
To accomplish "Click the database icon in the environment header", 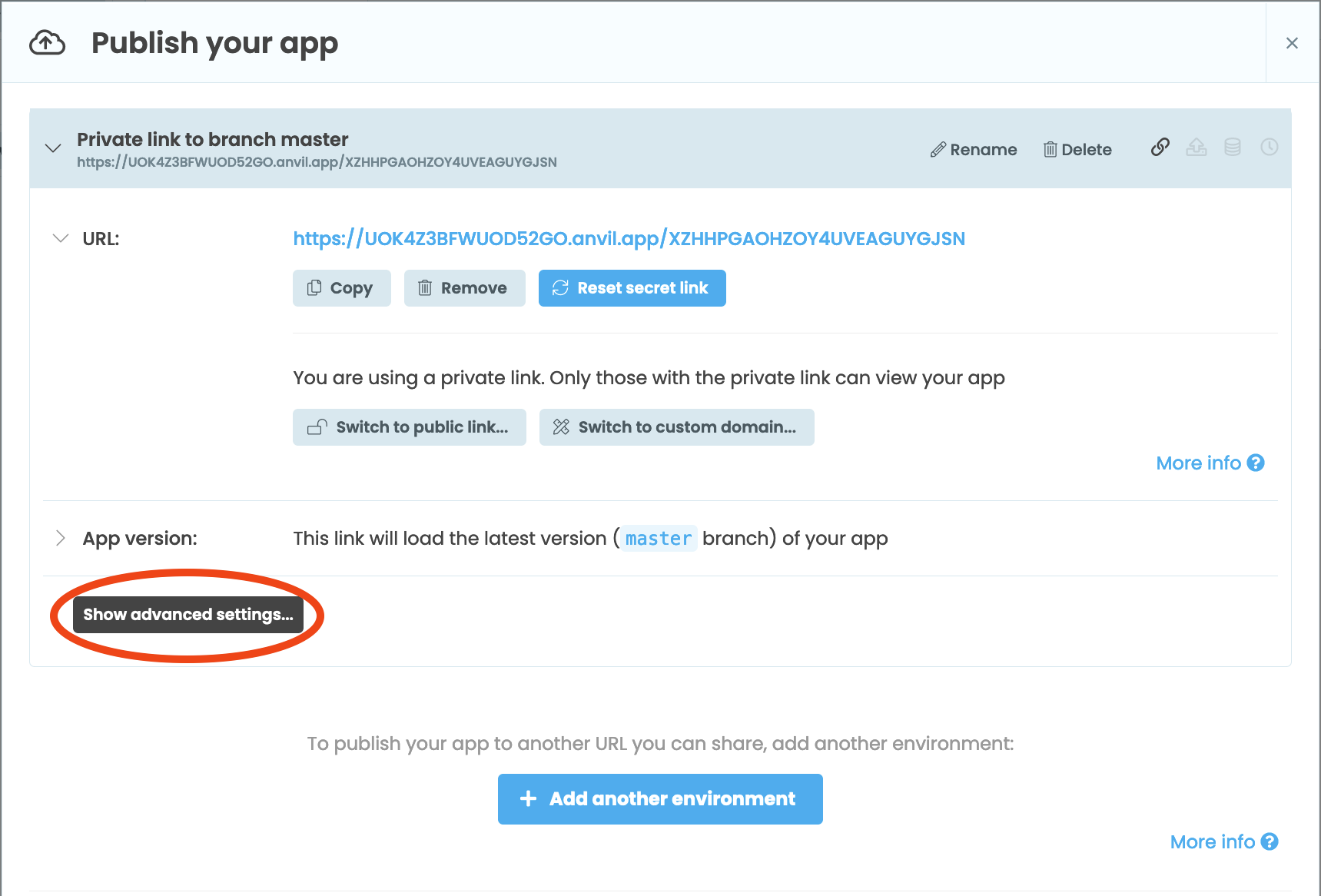I will [1232, 148].
